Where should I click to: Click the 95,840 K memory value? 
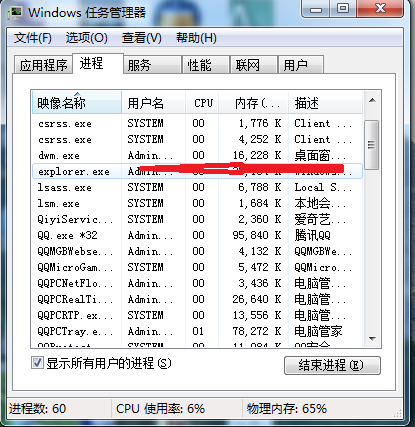[x=257, y=235]
